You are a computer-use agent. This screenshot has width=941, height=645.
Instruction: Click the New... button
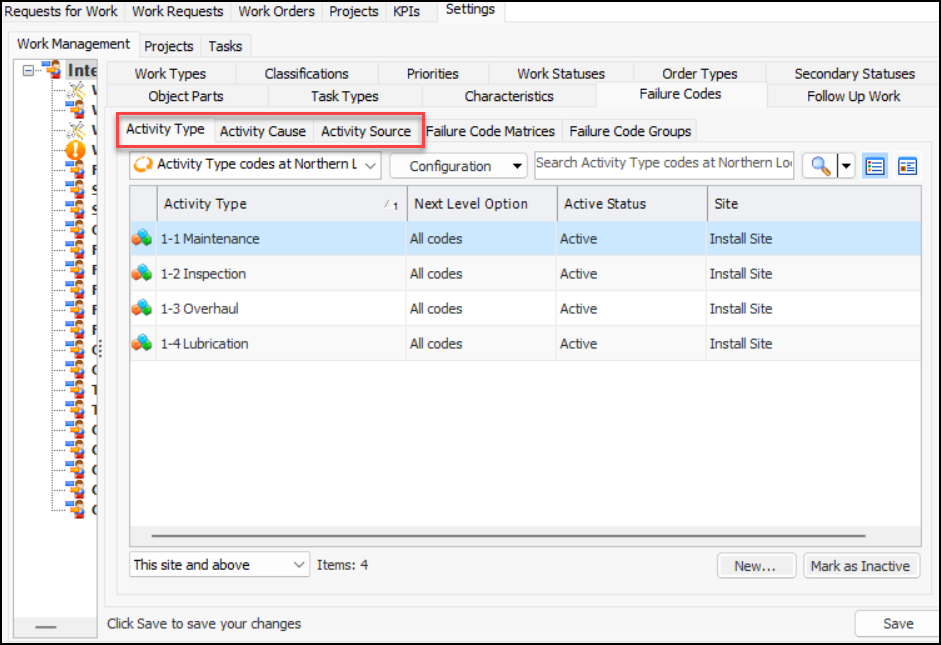tap(756, 566)
